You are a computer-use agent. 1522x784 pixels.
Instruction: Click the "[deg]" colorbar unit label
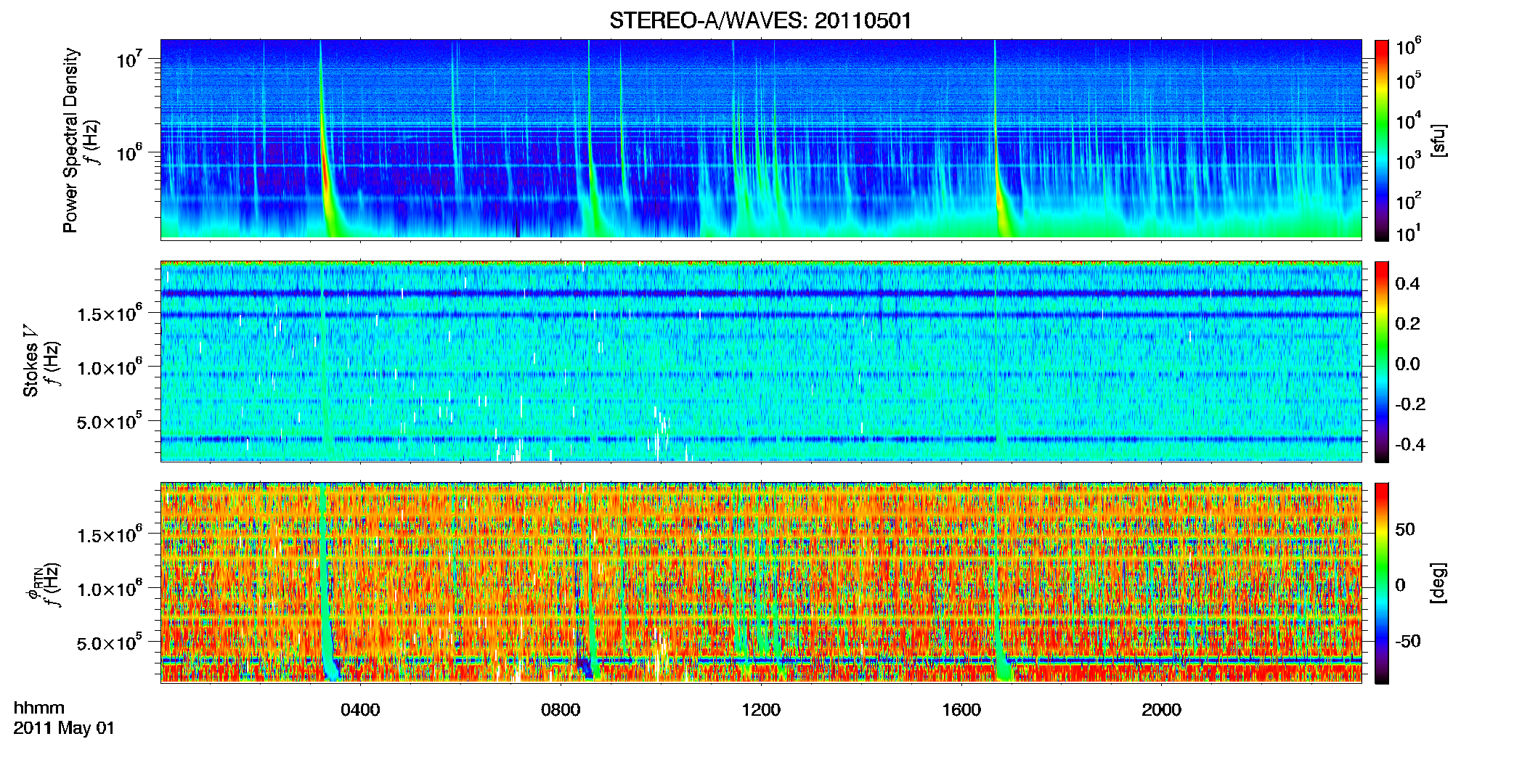1438,583
